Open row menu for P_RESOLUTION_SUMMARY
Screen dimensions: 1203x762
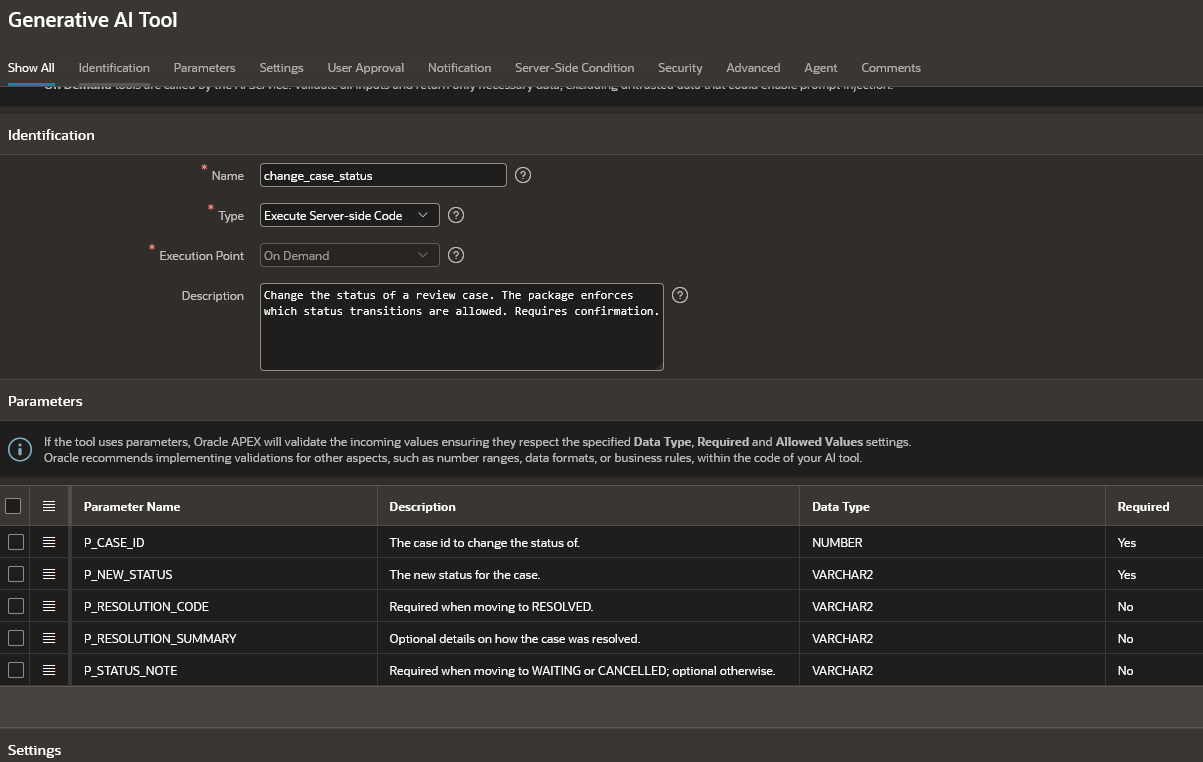[x=49, y=638]
